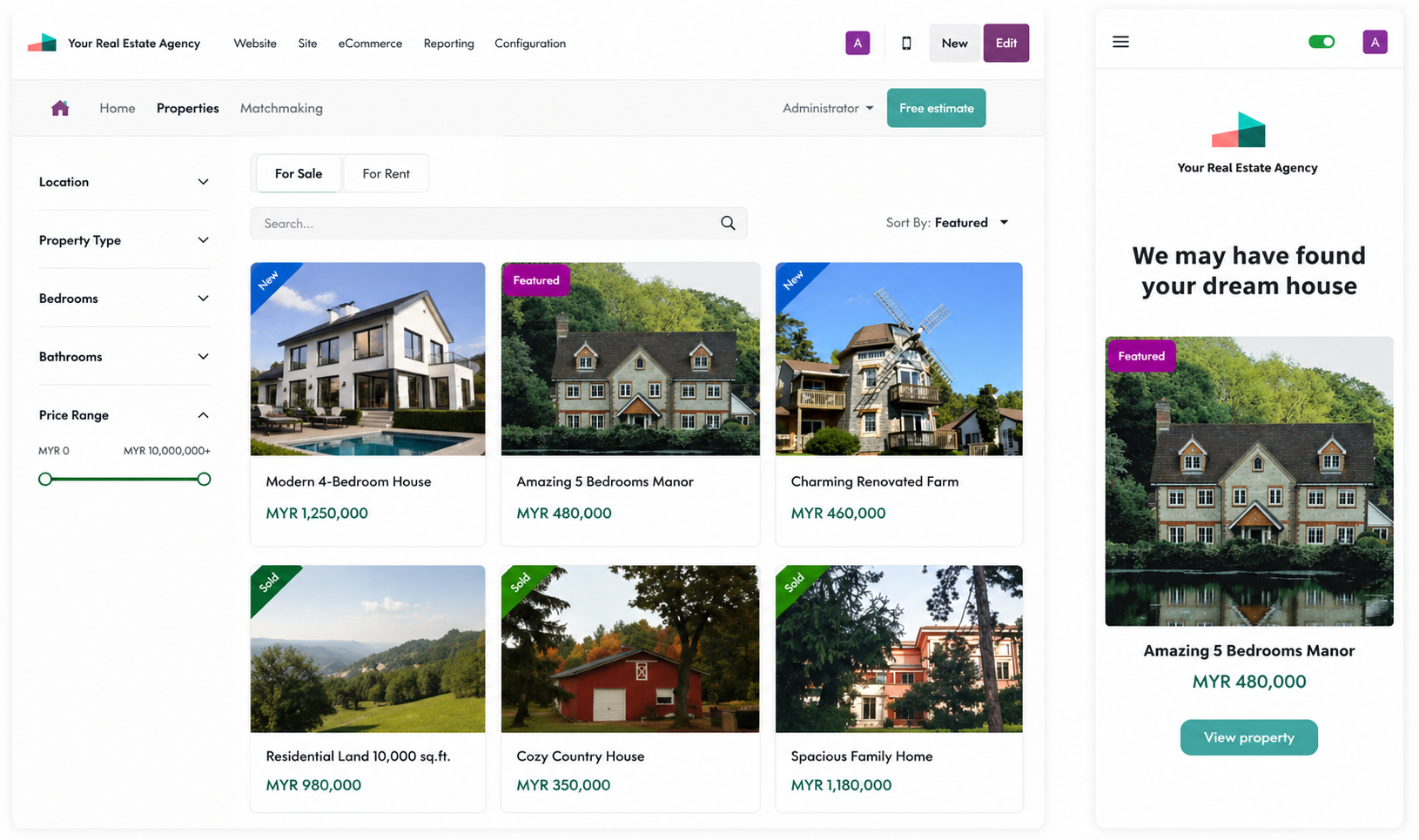
Task: Click the View property button
Action: (1248, 737)
